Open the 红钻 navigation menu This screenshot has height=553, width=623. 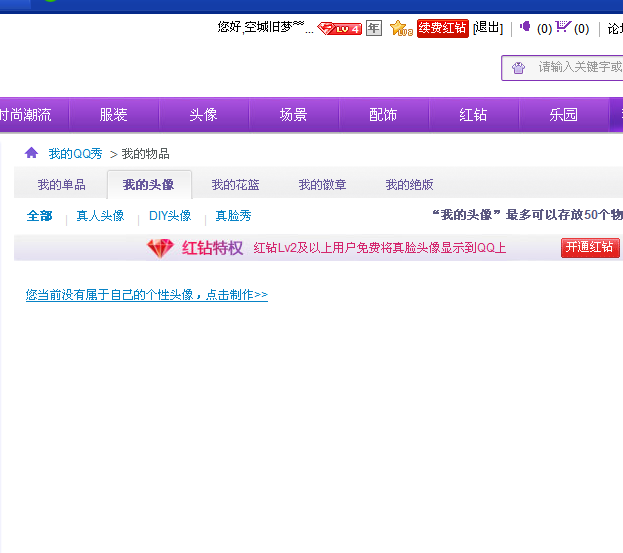(473, 115)
